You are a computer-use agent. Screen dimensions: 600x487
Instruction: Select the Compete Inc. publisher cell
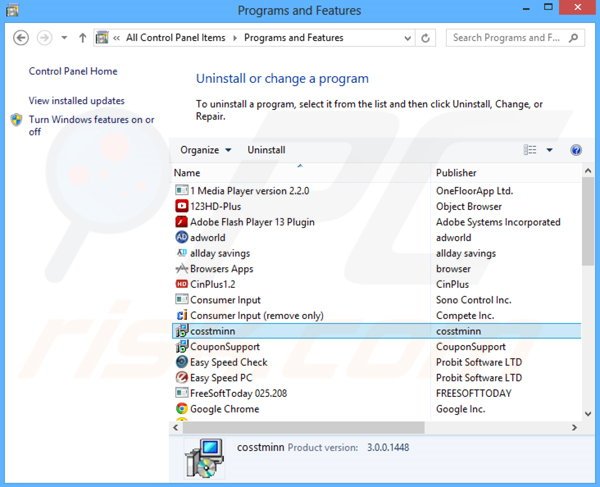465,316
